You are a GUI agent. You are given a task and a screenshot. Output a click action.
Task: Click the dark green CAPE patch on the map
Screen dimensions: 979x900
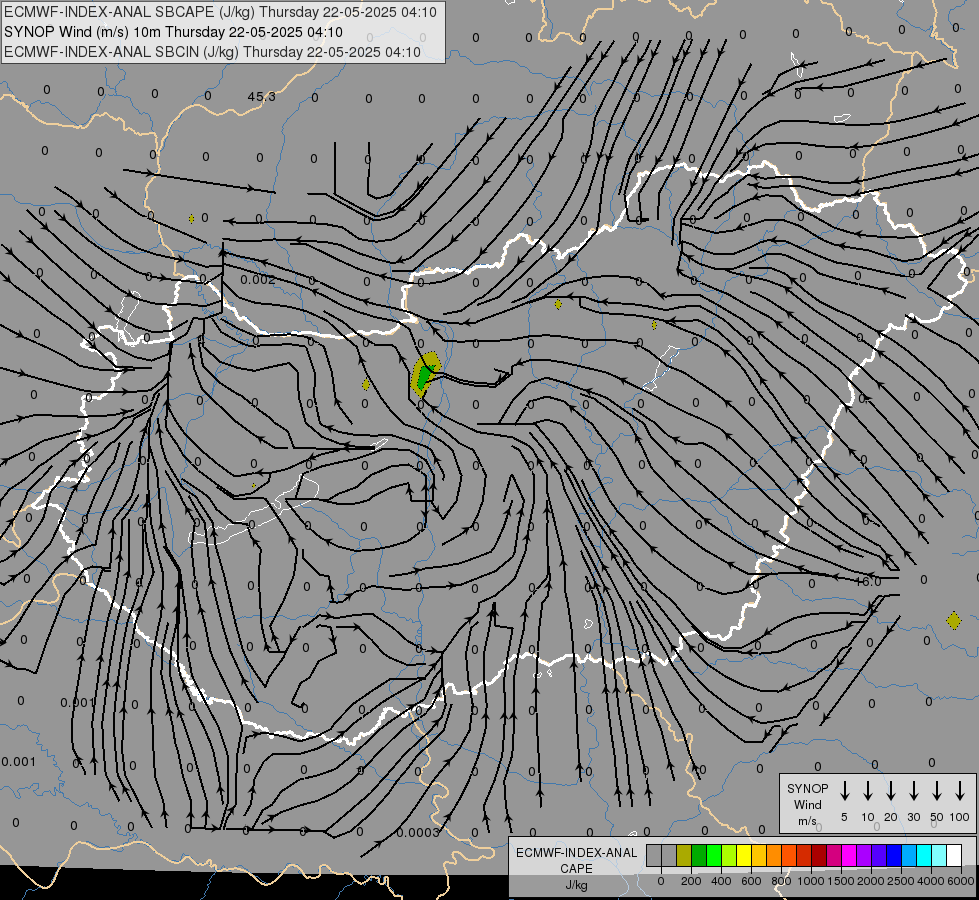[x=425, y=376]
